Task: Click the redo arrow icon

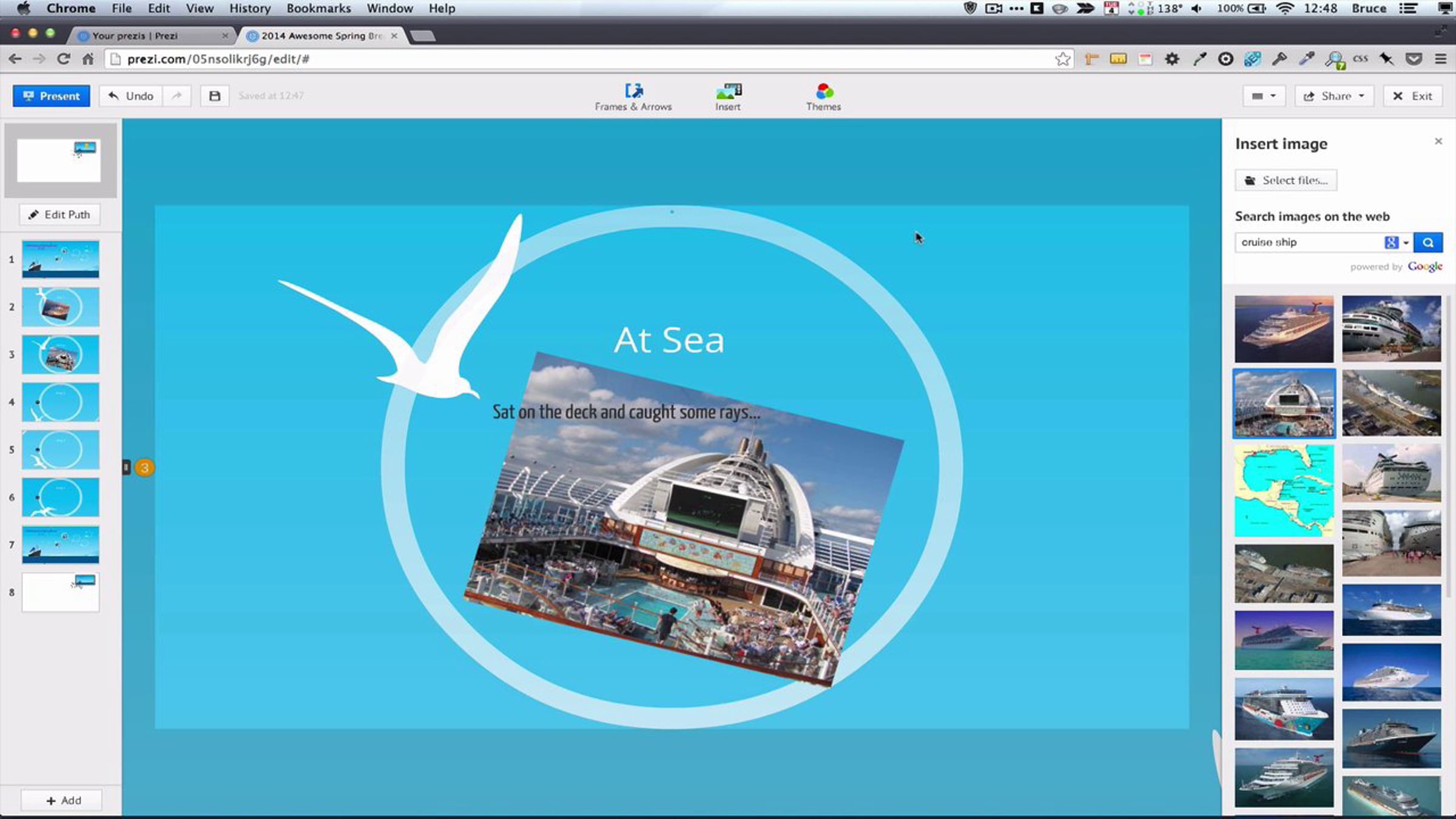Action: point(177,96)
